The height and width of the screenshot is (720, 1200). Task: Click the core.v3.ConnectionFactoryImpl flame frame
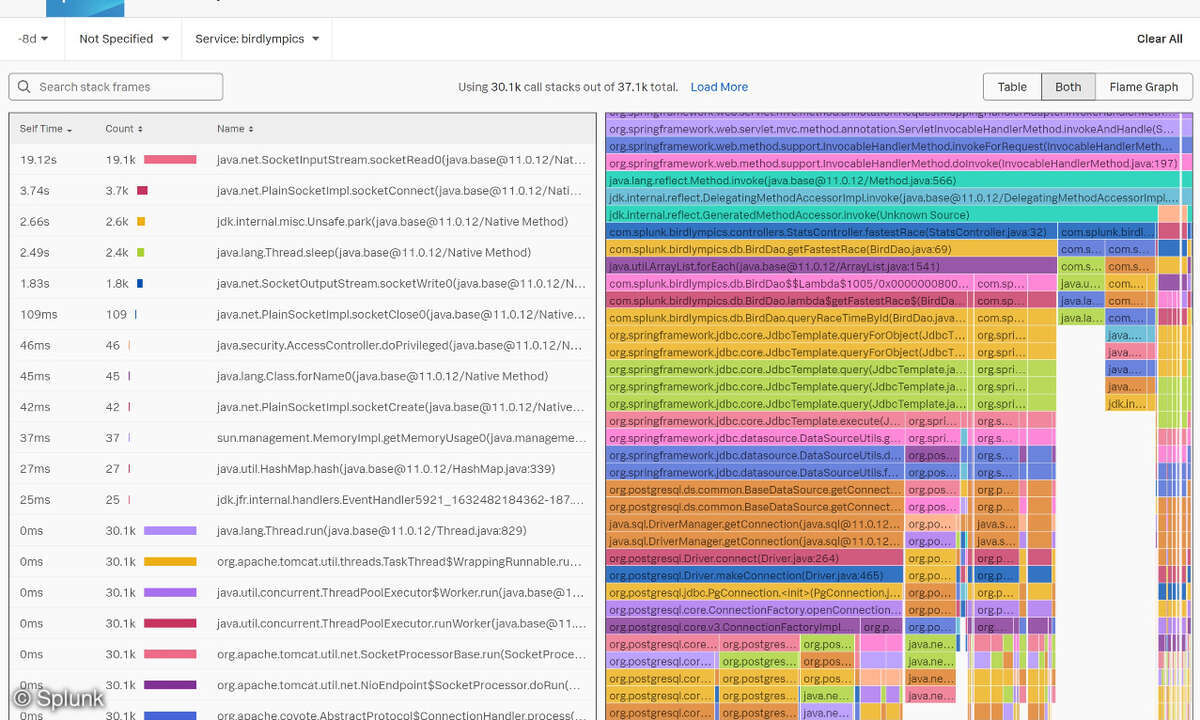(x=732, y=628)
